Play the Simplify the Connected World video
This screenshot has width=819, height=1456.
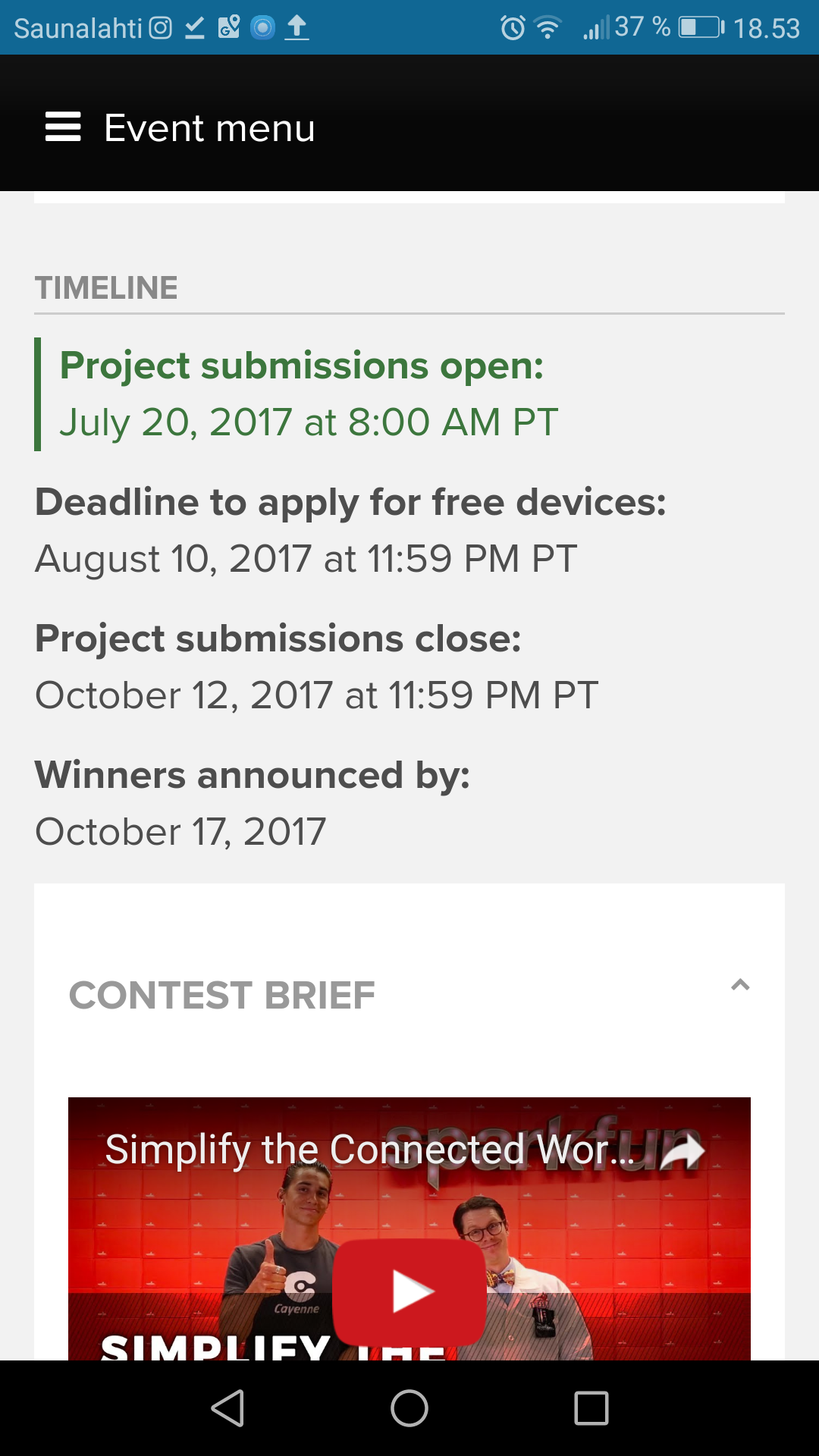[409, 1291]
